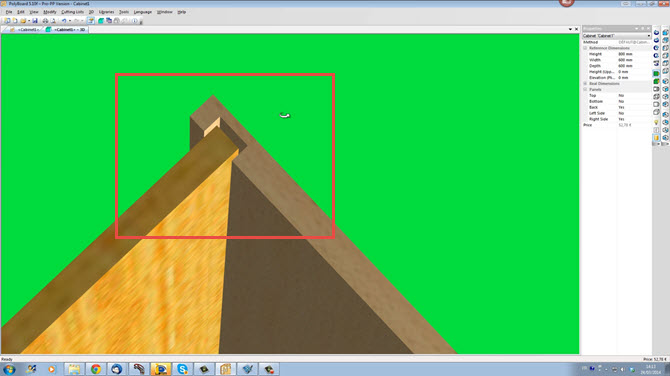Click the Print icon in toolbar
The height and width of the screenshot is (376, 670).
click(x=45, y=21)
